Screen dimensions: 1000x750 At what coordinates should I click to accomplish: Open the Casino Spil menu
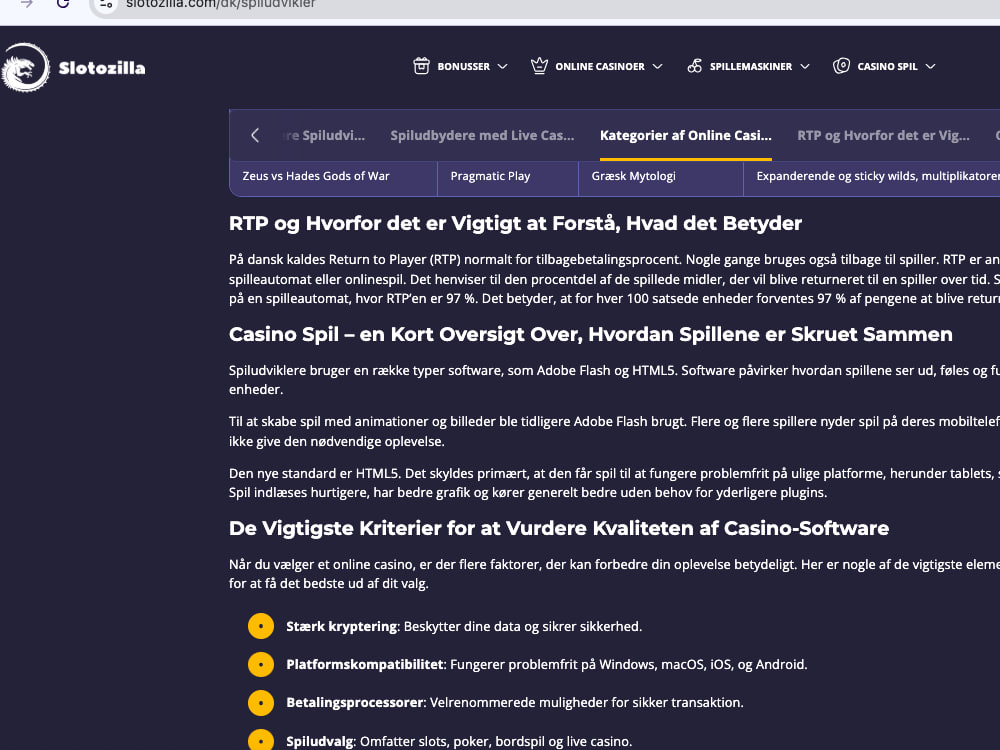(x=885, y=66)
